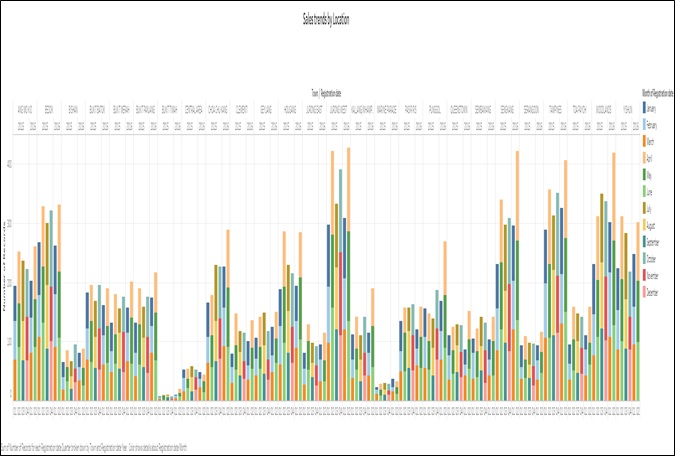Select the 'May' legend label text
The width and height of the screenshot is (675, 456).
[x=649, y=176]
